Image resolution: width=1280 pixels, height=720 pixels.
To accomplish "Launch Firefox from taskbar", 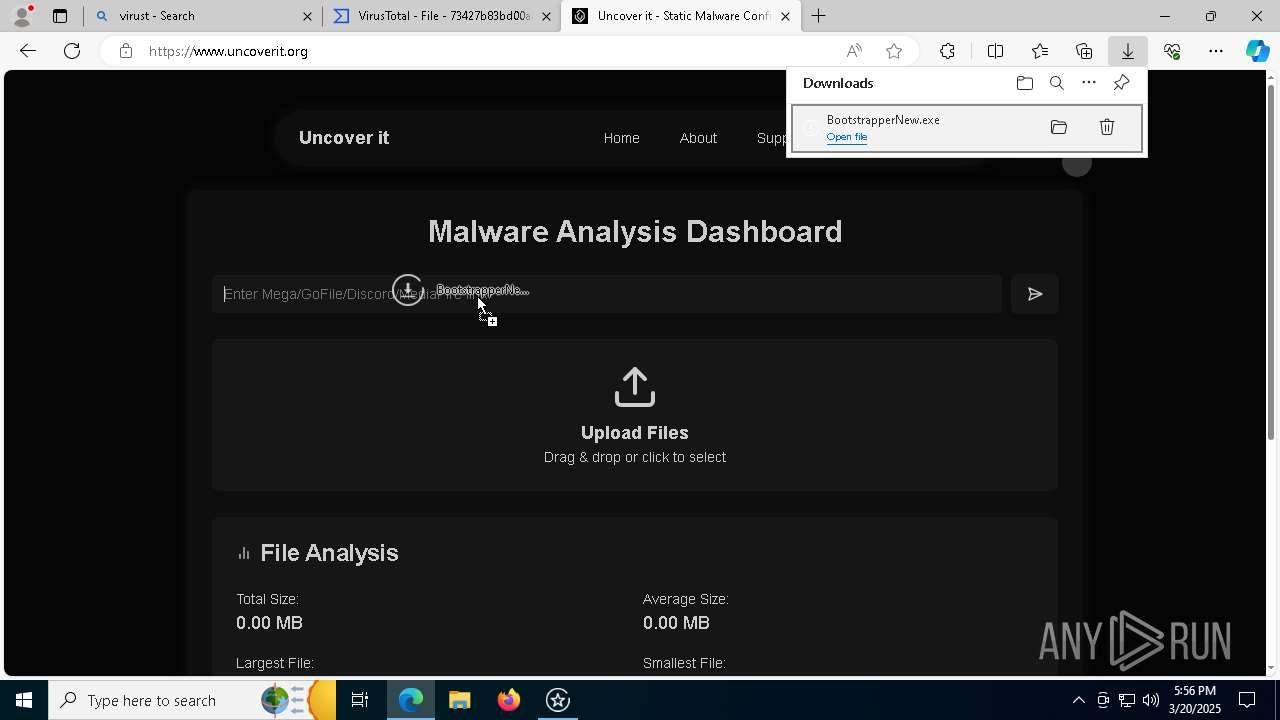I will [x=509, y=700].
